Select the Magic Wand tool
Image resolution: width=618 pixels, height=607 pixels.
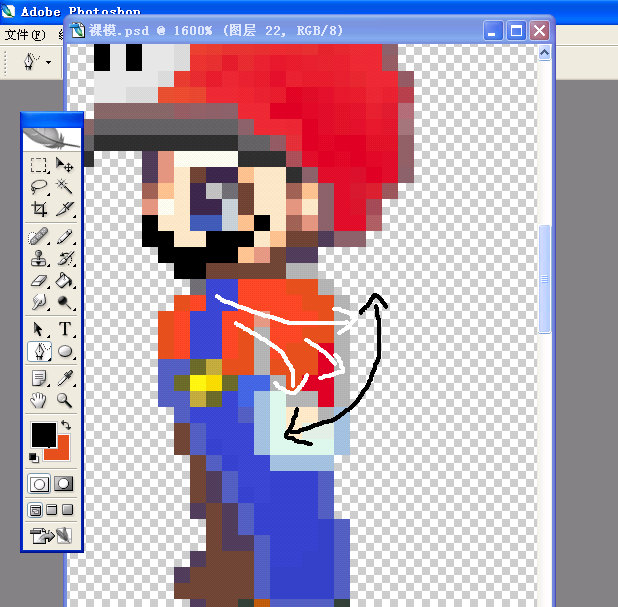[x=65, y=186]
